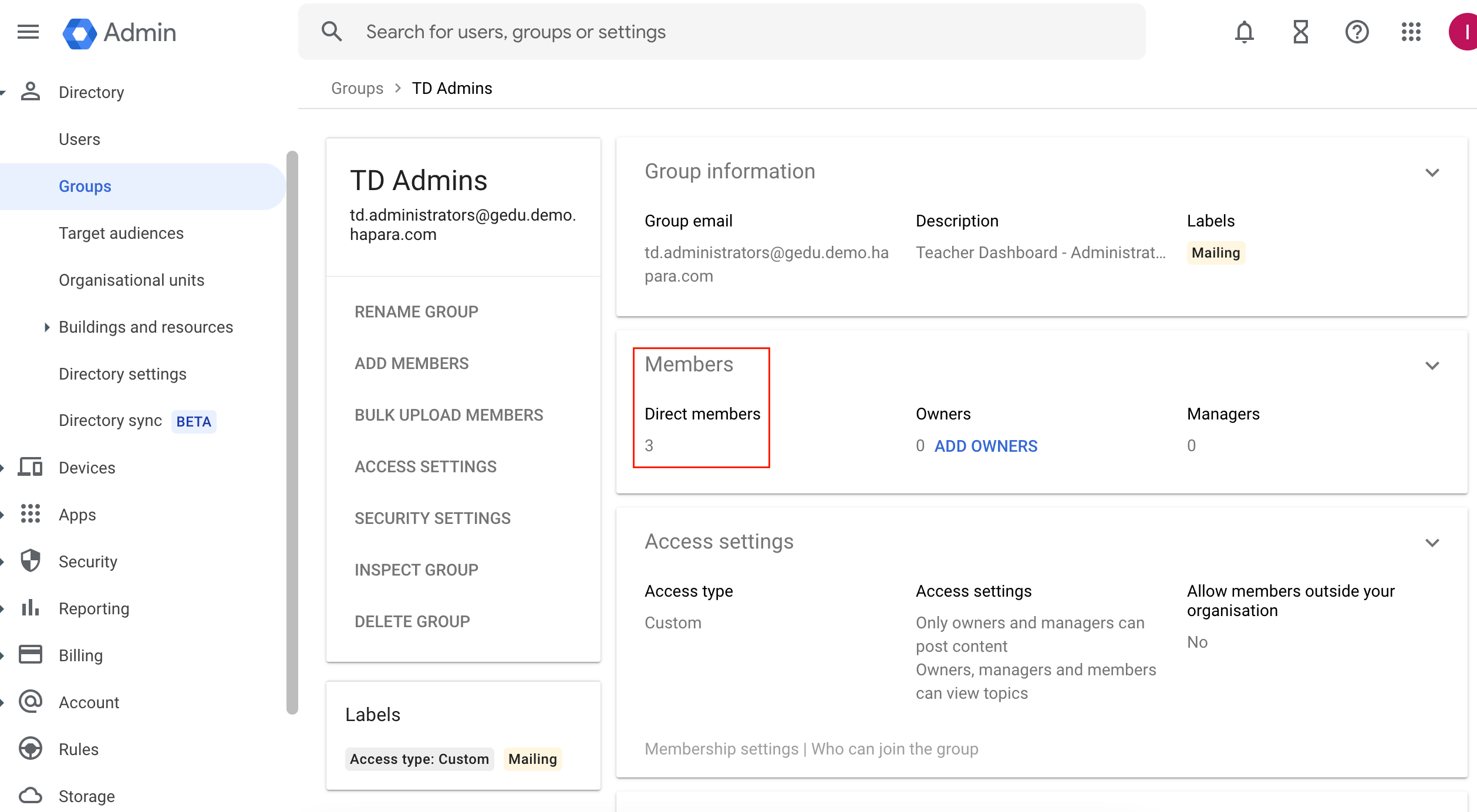Click the Direct members count 3
Screen dimensions: 1477x812
click(649, 445)
